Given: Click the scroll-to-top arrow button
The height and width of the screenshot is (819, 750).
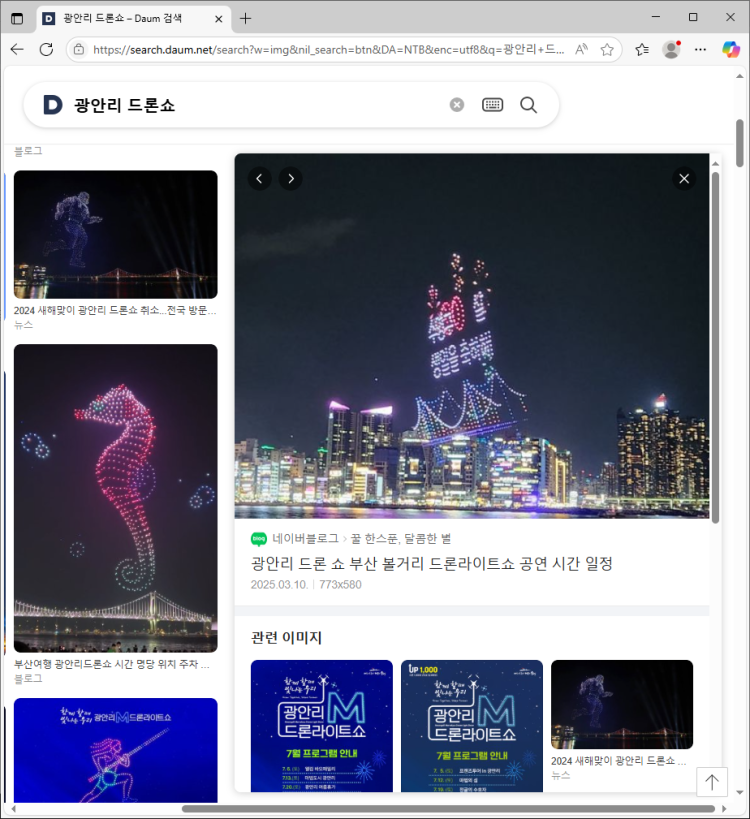Looking at the screenshot, I should coord(712,782).
